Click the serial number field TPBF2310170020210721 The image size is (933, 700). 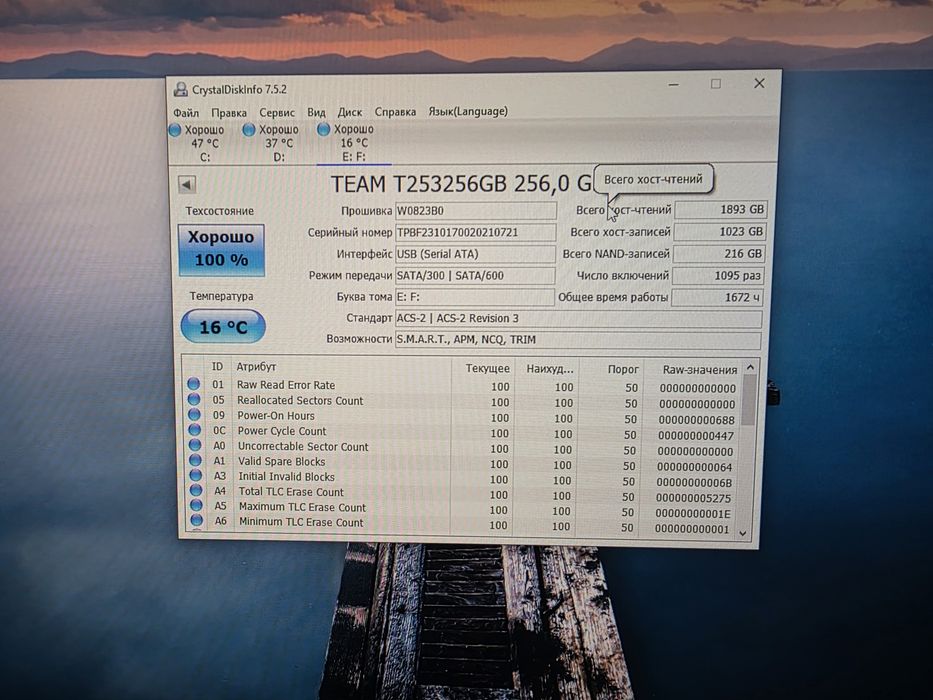coord(475,232)
